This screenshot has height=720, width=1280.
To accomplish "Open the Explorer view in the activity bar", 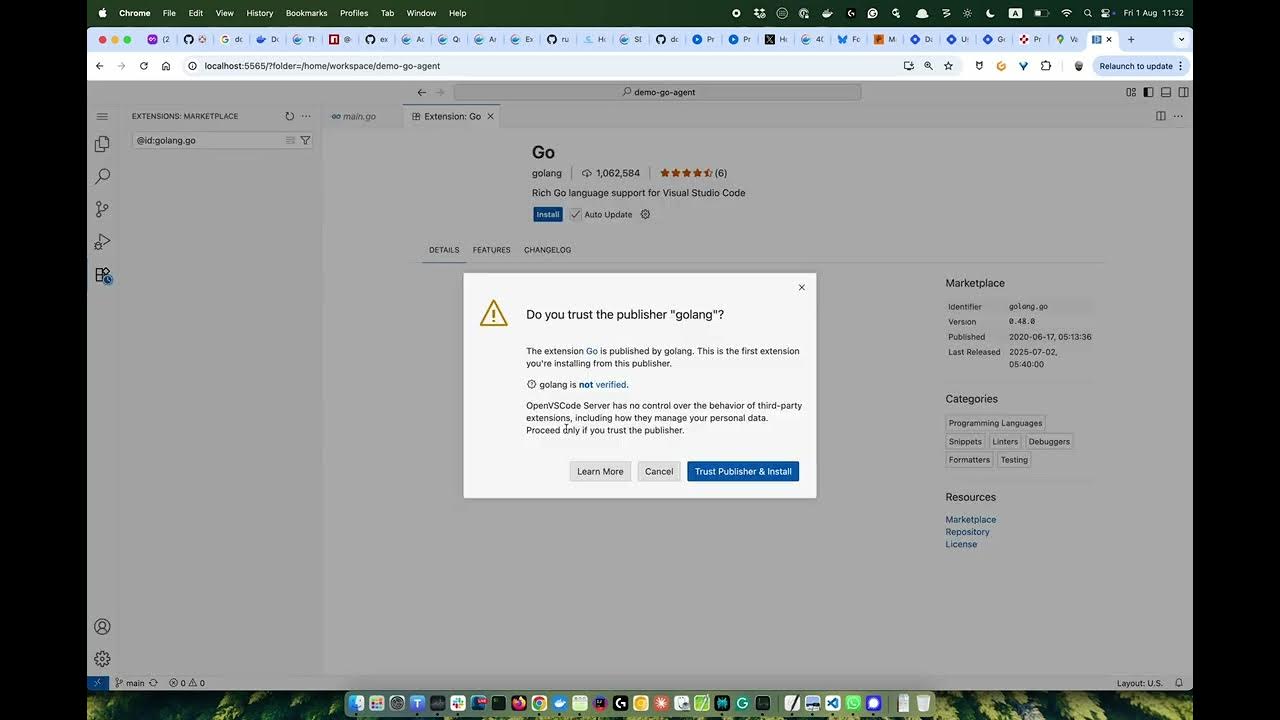I will (x=101, y=143).
